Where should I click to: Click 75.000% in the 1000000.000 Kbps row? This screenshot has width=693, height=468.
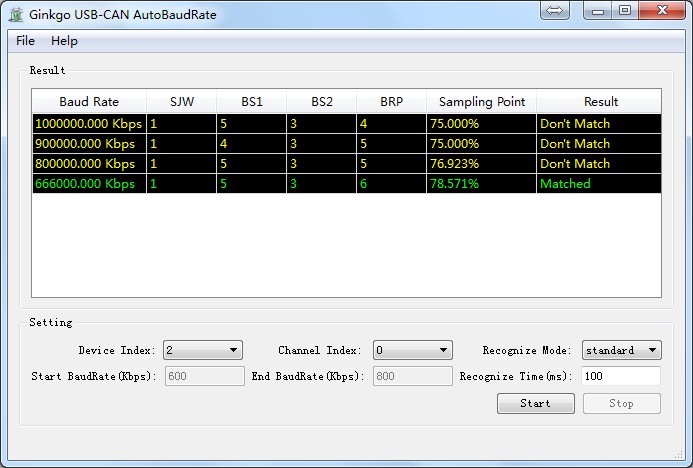coord(481,124)
